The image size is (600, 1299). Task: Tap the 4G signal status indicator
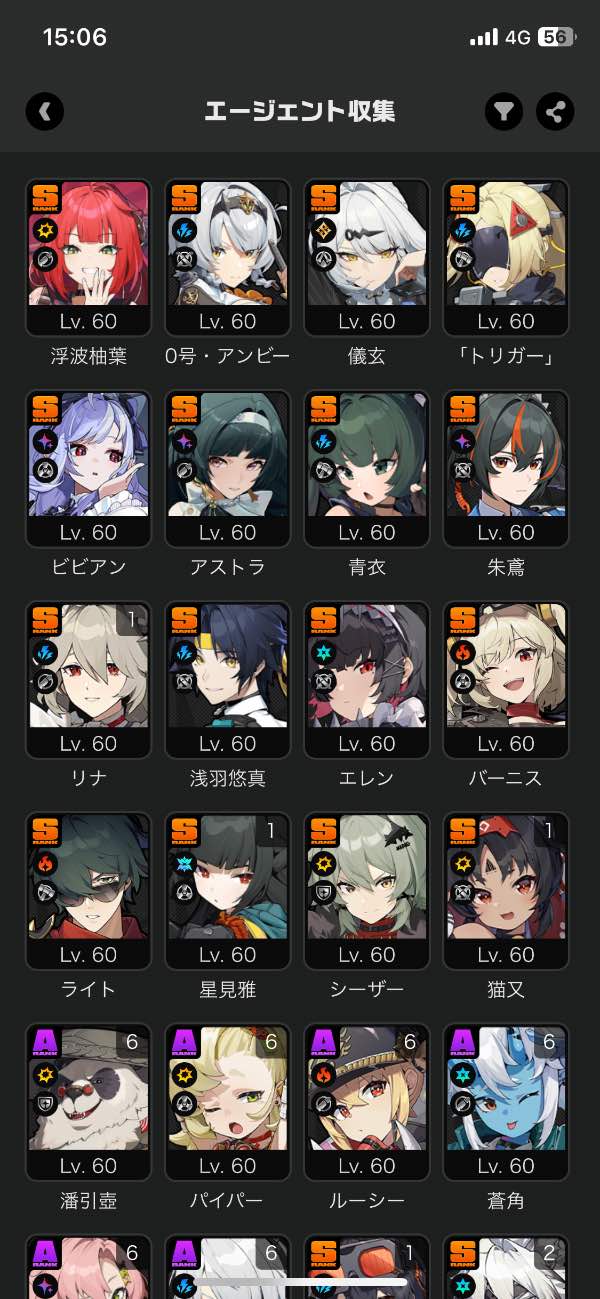click(517, 38)
